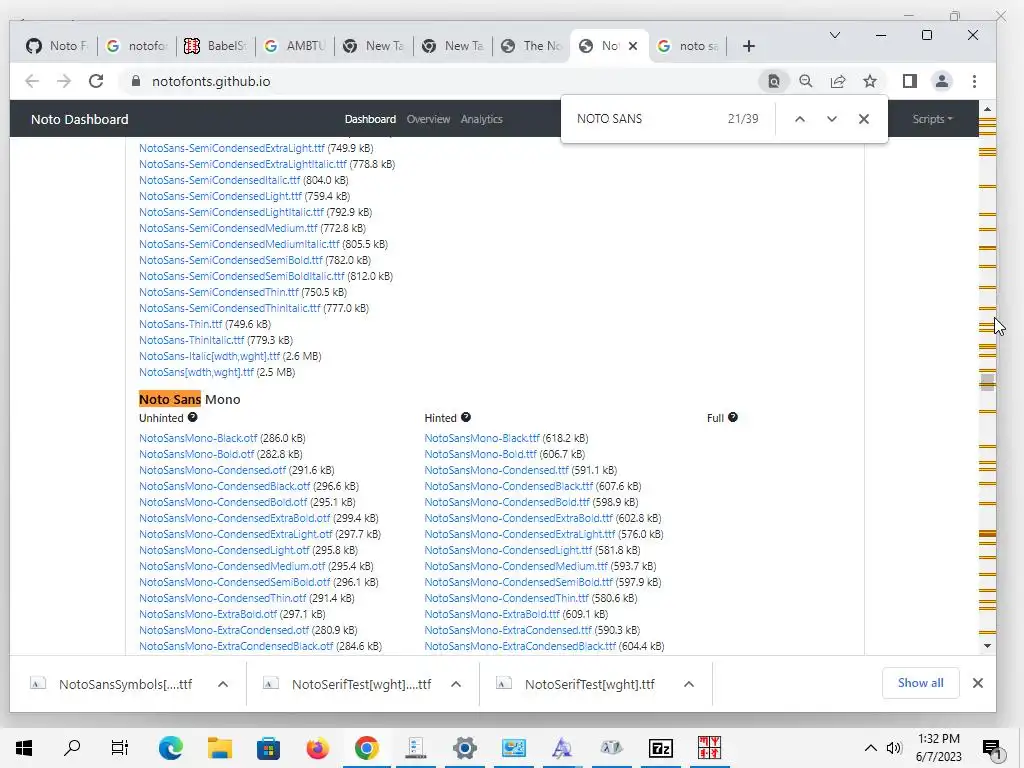Image resolution: width=1024 pixels, height=768 pixels.
Task: Close the active Noto tab
Action: tap(633, 46)
